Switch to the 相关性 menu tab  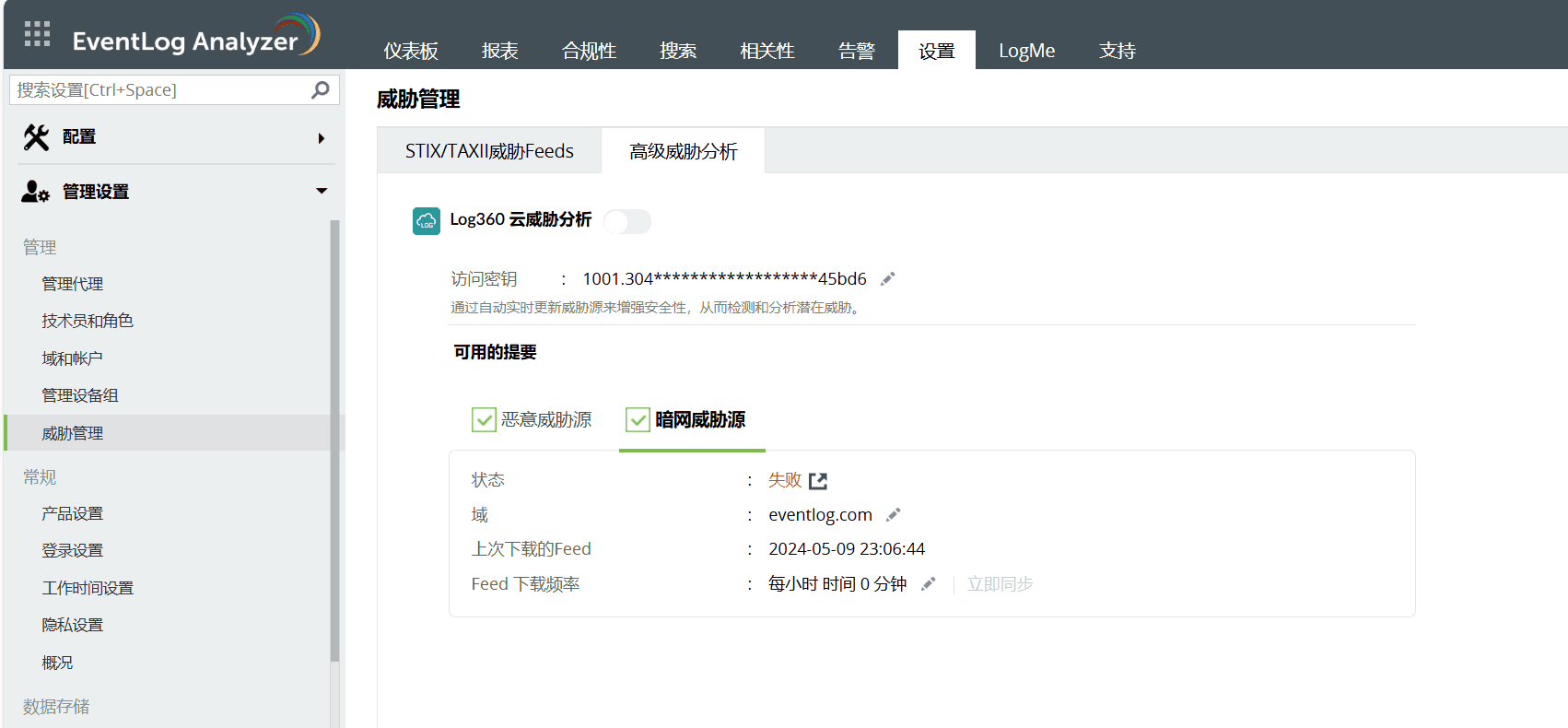click(767, 51)
